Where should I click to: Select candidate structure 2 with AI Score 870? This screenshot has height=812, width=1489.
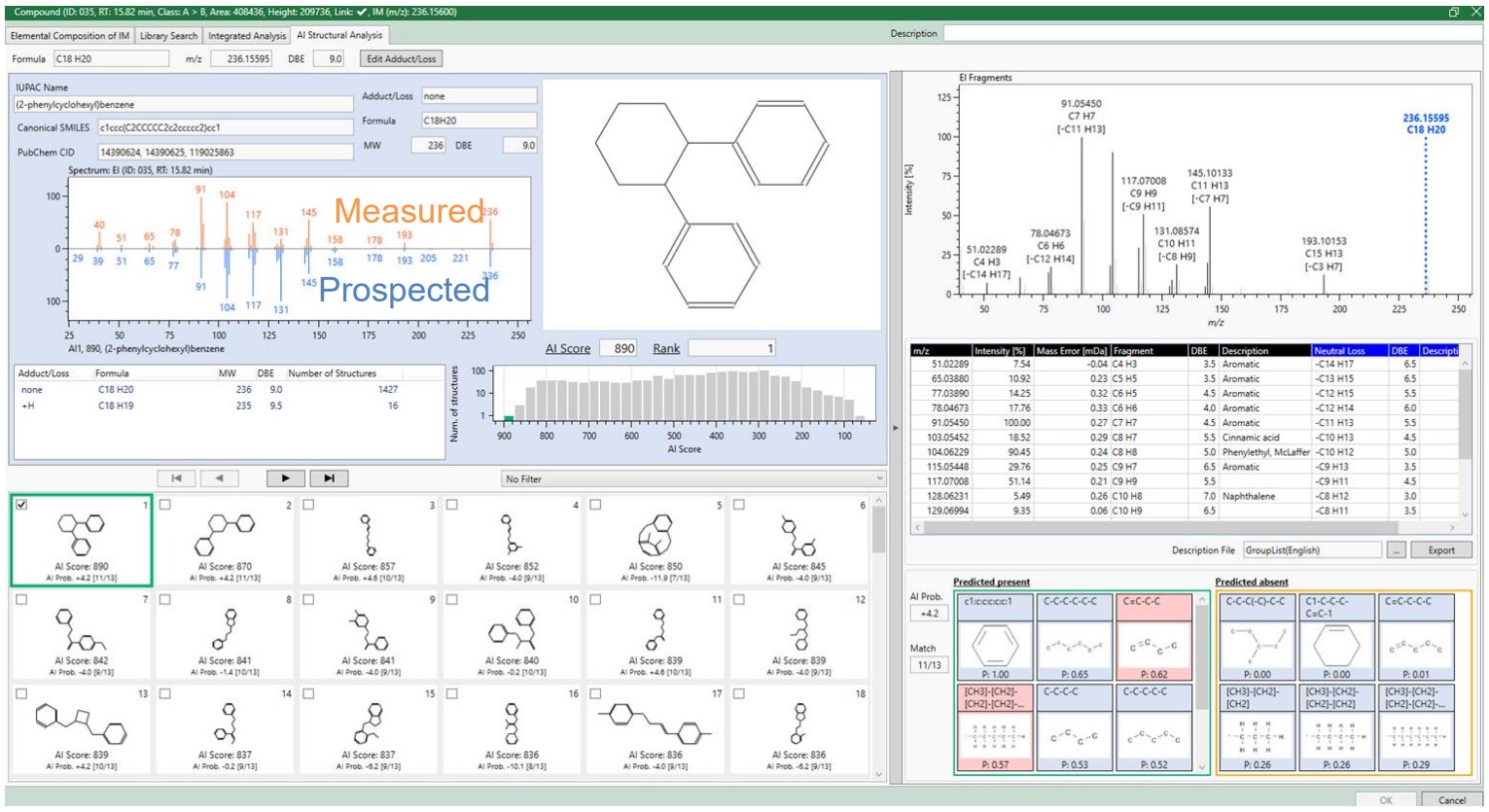pos(225,541)
